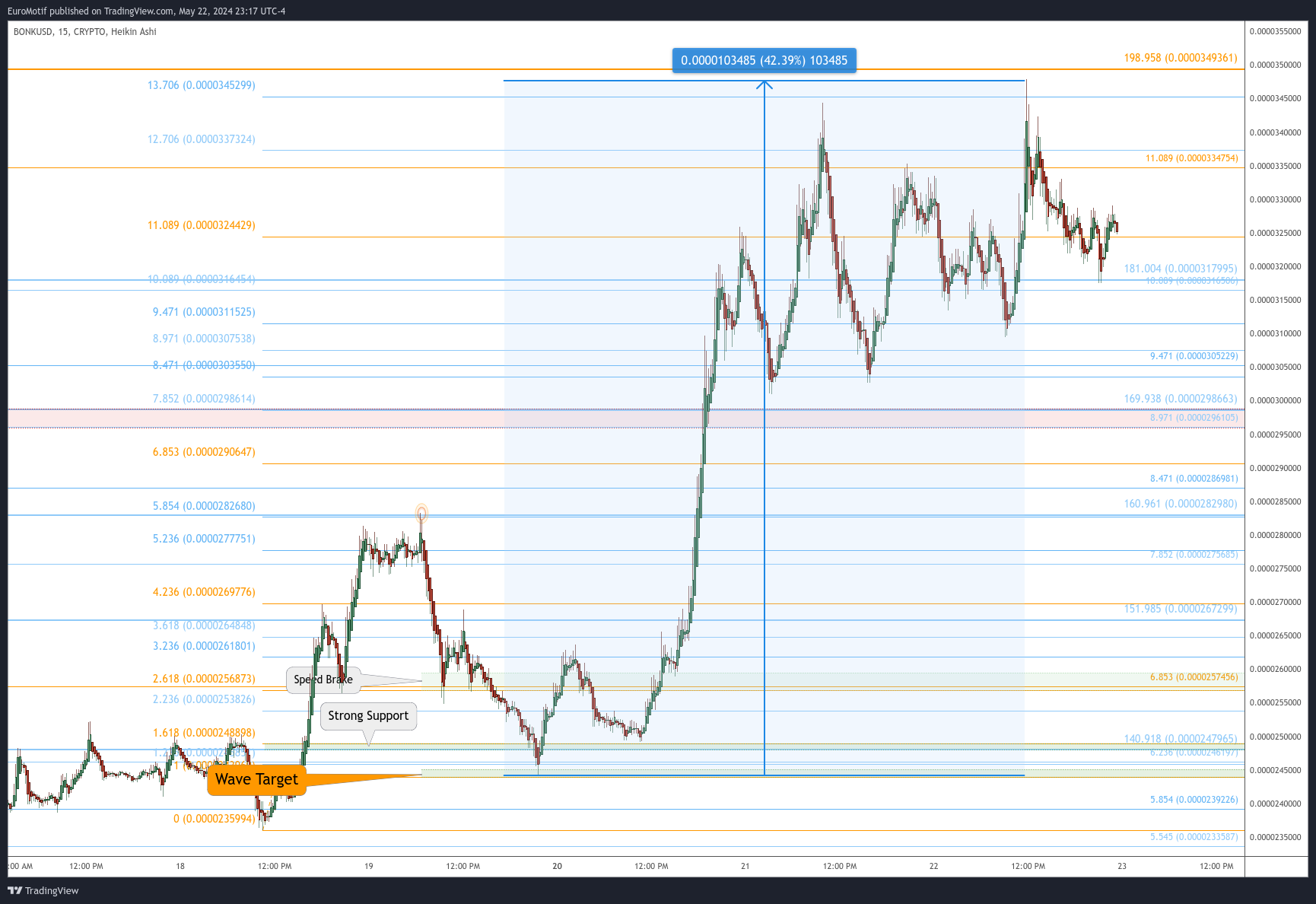Click right label 8.971 (0.0000296105)
1316x904 pixels.
pyautogui.click(x=1194, y=418)
